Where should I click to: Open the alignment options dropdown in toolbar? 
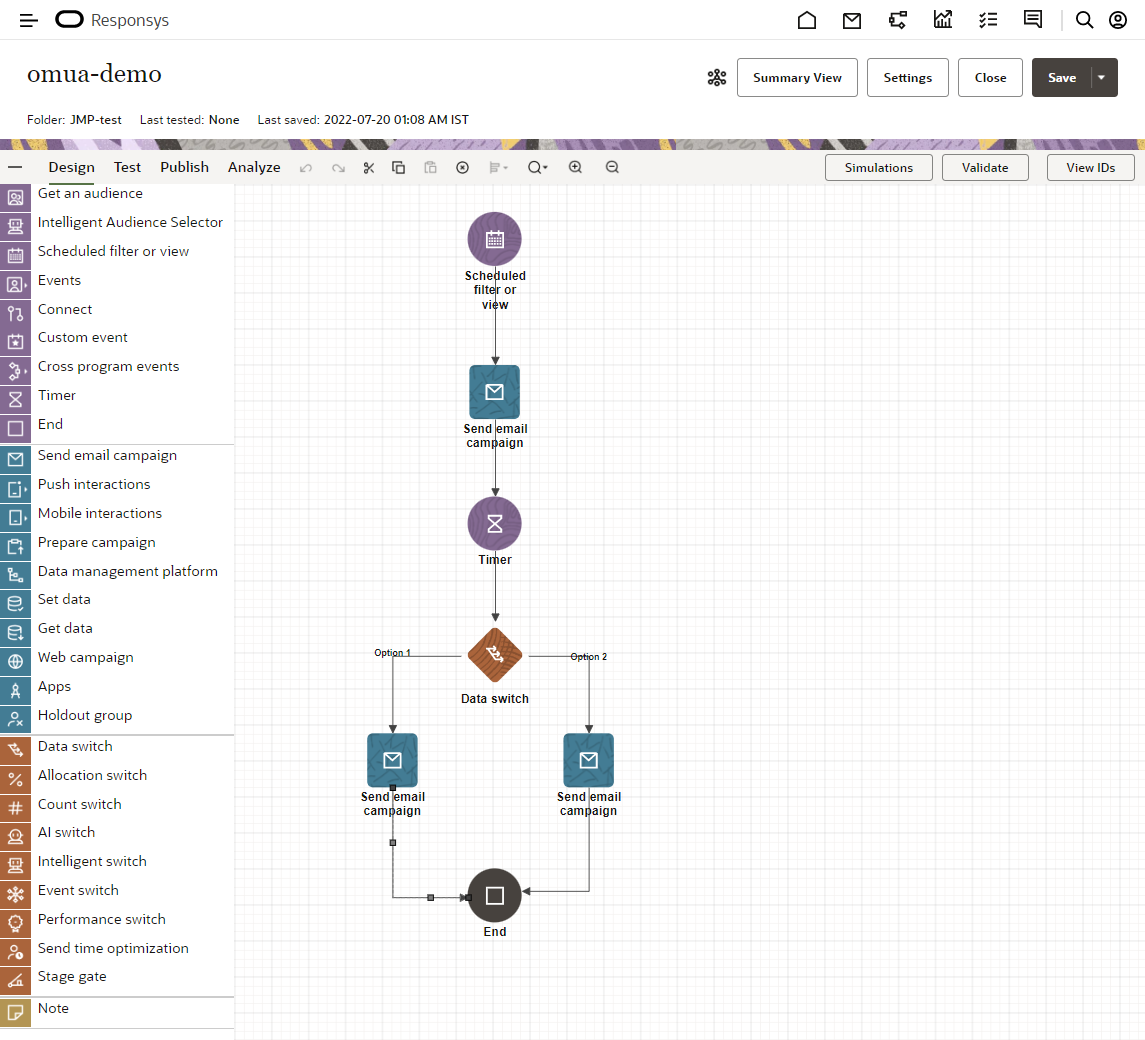click(x=498, y=167)
